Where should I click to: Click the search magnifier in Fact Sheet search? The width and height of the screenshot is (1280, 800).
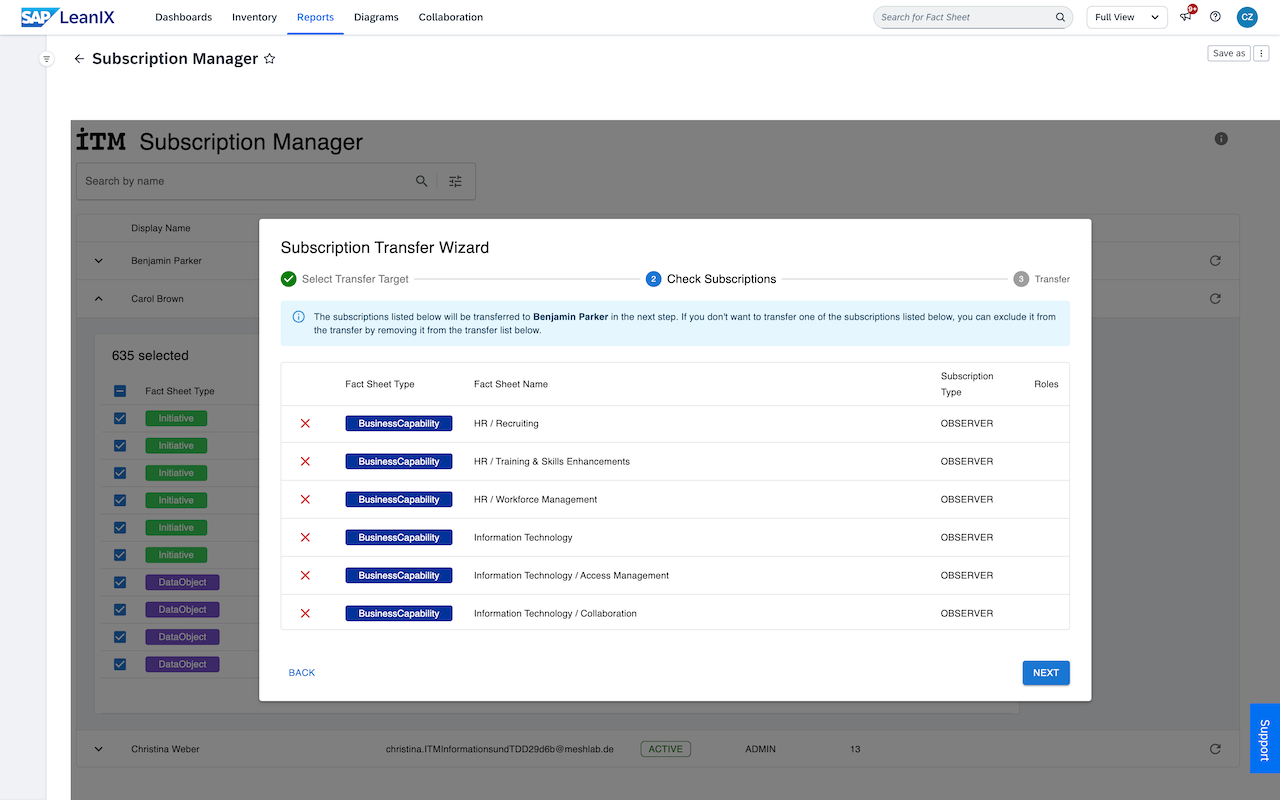(1060, 17)
